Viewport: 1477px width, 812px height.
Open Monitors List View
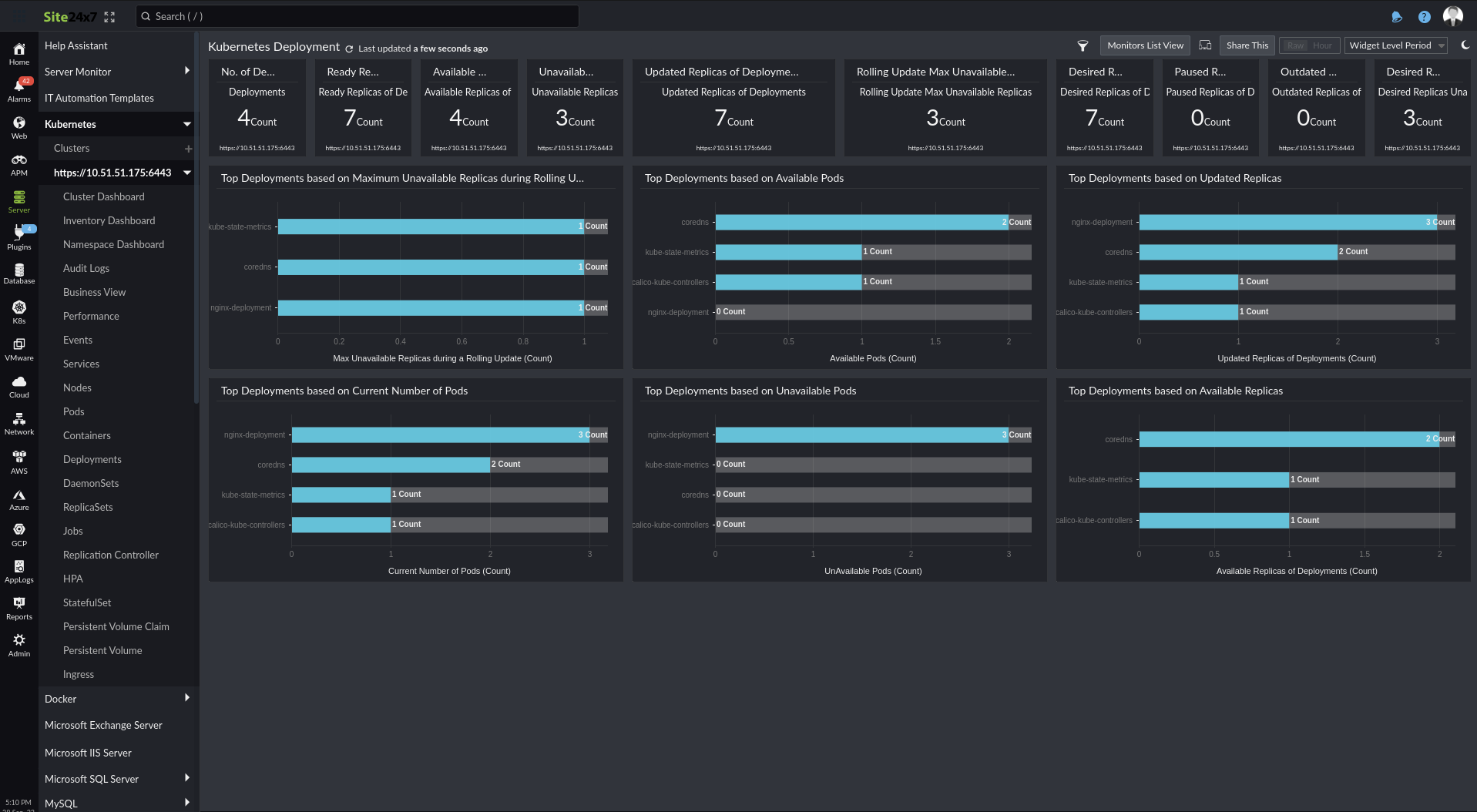click(1145, 45)
